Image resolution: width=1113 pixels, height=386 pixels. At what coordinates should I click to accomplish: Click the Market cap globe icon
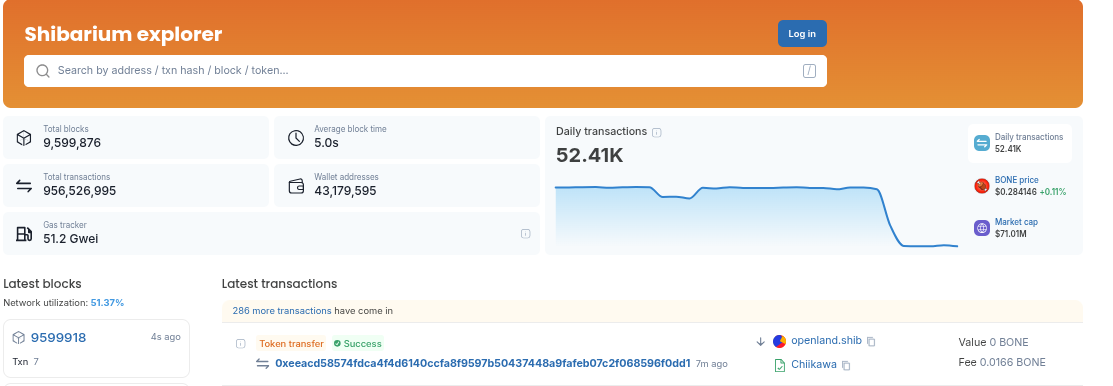click(x=982, y=228)
